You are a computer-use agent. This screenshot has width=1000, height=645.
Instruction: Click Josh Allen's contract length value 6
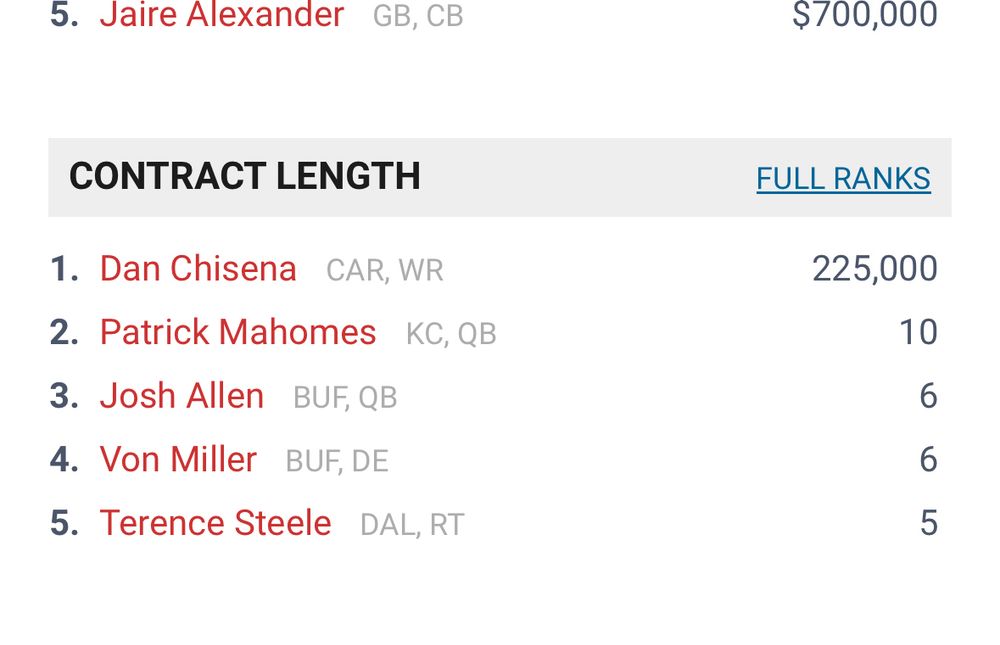tap(928, 396)
